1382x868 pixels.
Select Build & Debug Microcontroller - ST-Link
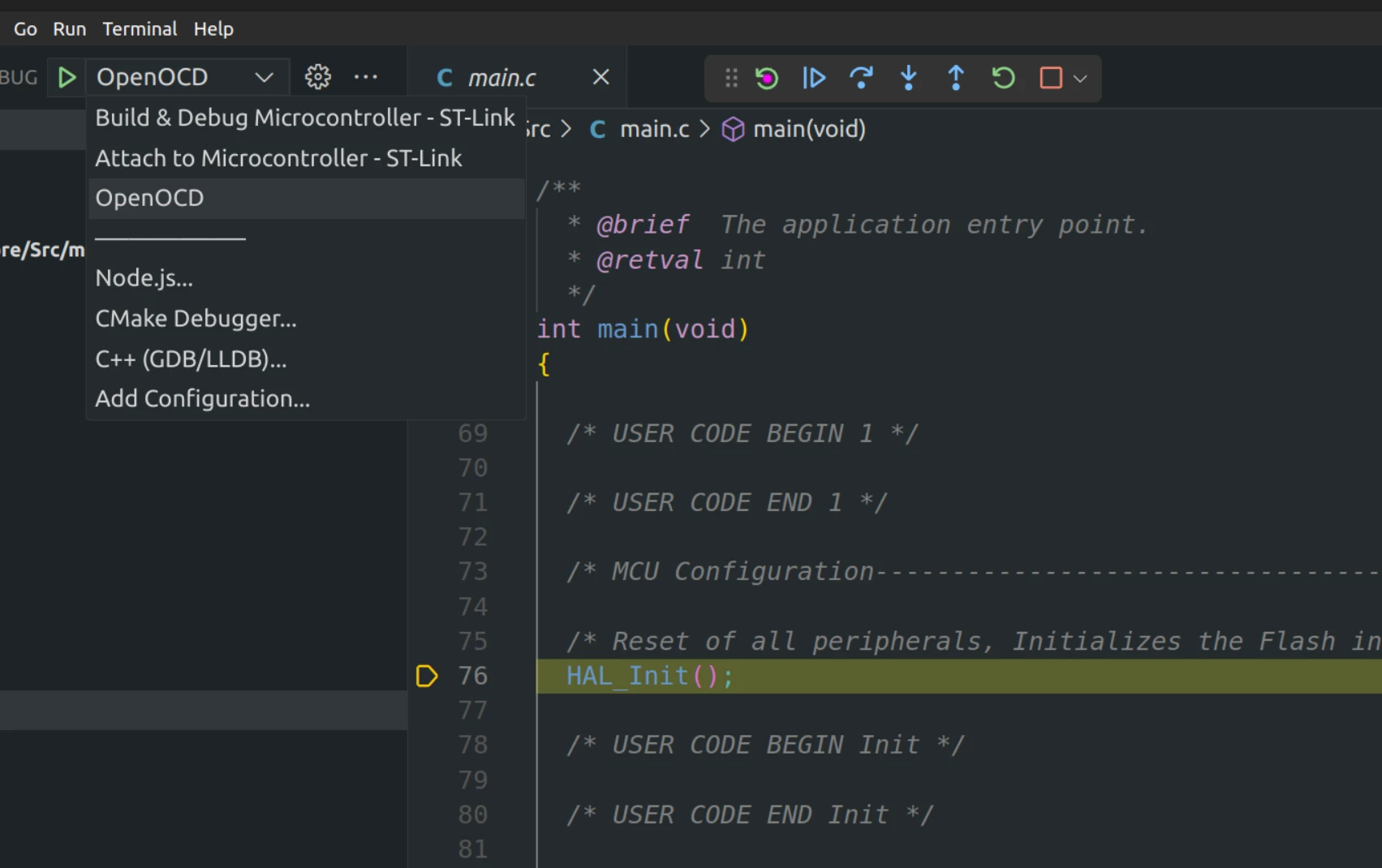pos(305,118)
